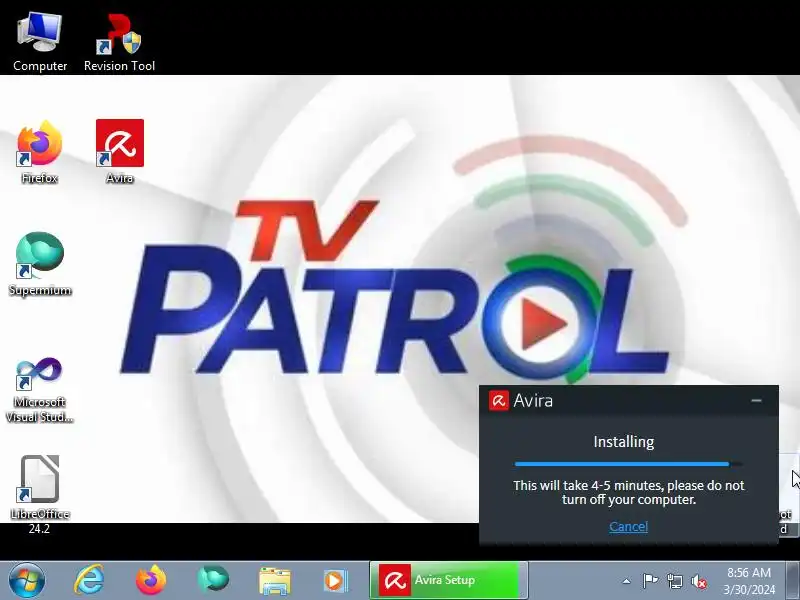Click the muted volume tray icon
The image size is (800, 600).
click(x=699, y=581)
